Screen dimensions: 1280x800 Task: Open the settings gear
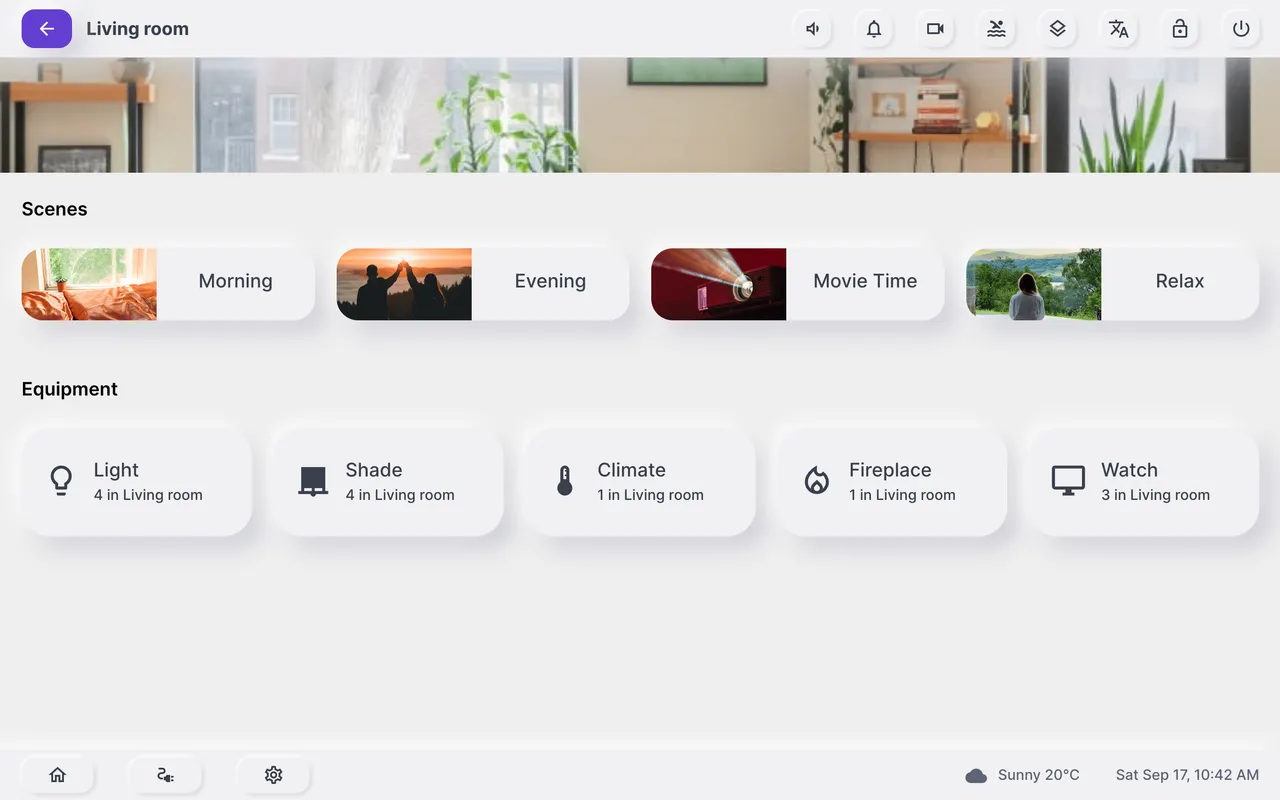tap(273, 775)
